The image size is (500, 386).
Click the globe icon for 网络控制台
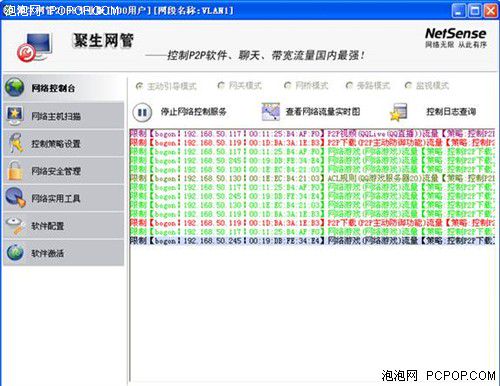pos(14,88)
